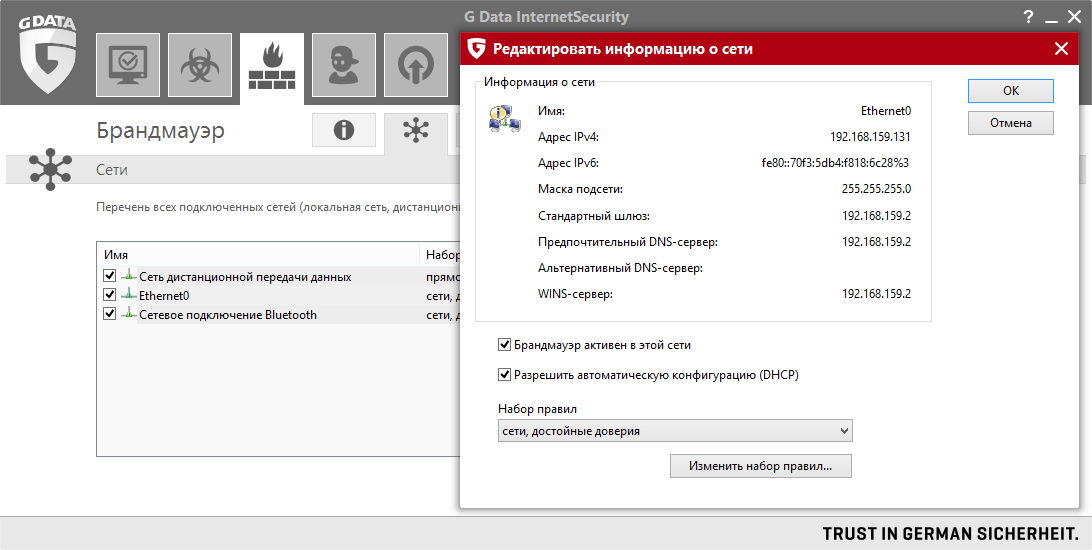Click the update arrow icon
This screenshot has height=550, width=1092.
[414, 67]
